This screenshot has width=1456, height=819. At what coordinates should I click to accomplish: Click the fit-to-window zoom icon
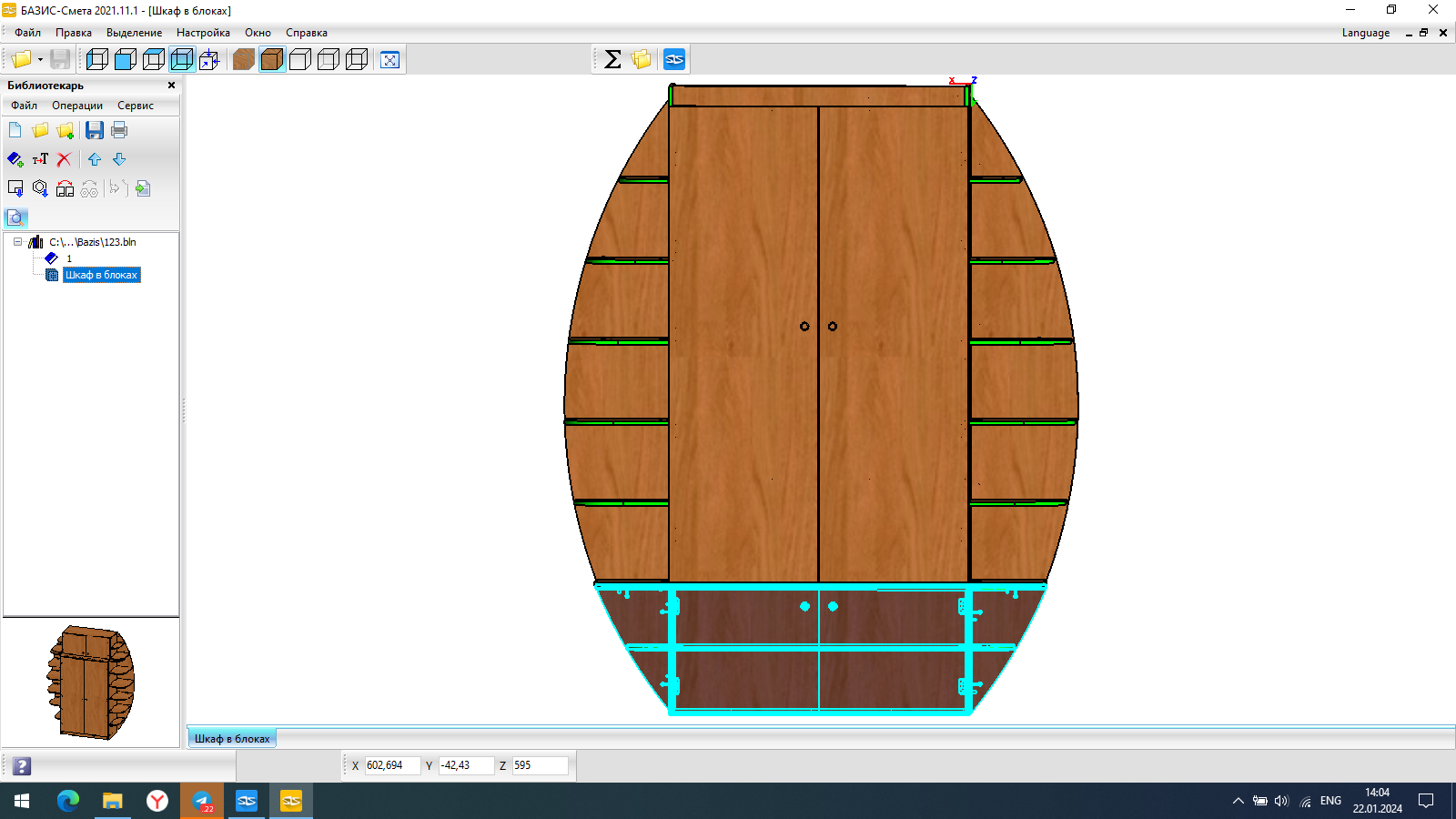coord(389,60)
